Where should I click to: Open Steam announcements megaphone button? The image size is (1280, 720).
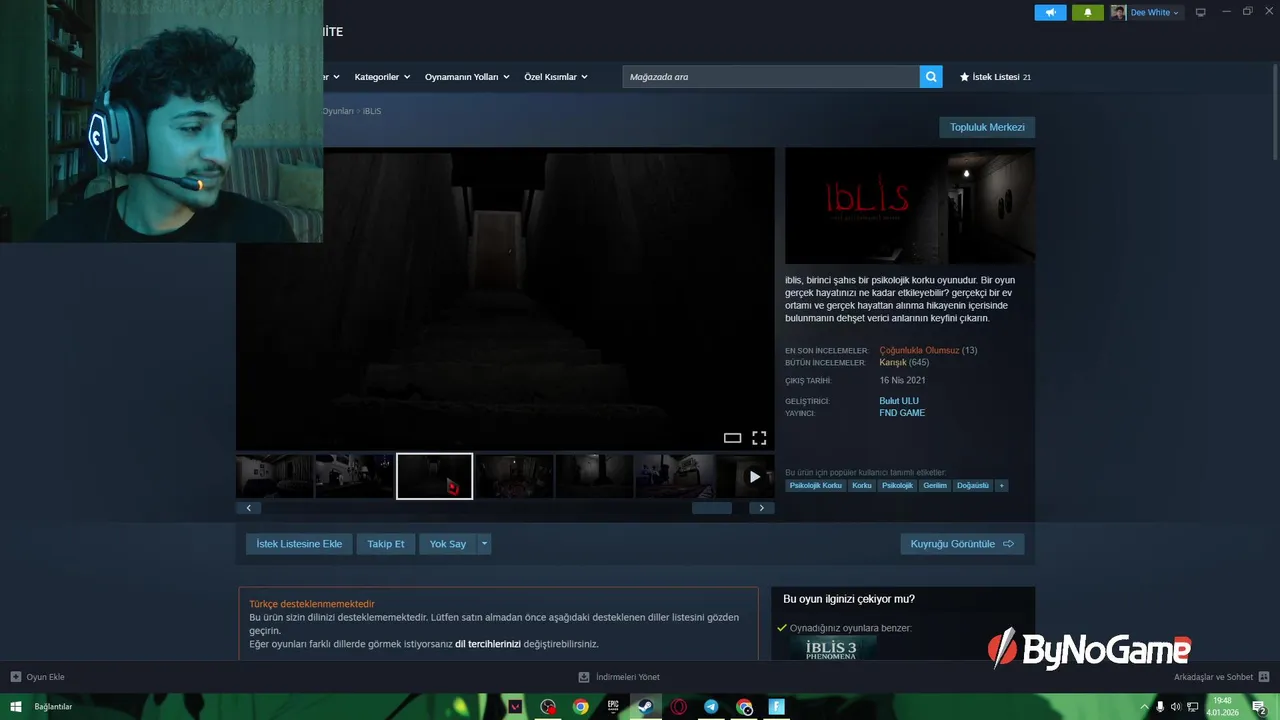pyautogui.click(x=1050, y=12)
